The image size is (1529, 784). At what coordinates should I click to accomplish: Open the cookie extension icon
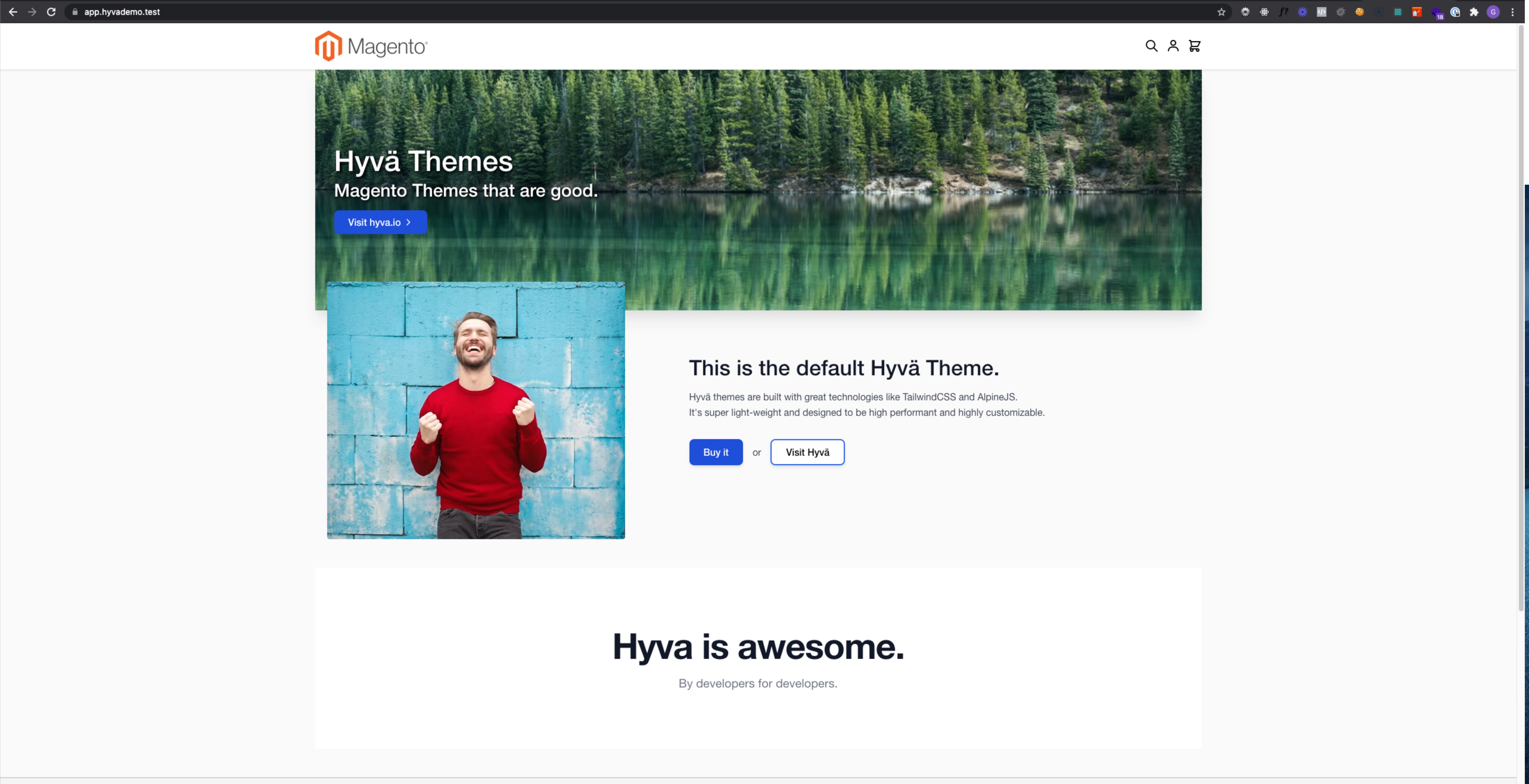point(1359,12)
